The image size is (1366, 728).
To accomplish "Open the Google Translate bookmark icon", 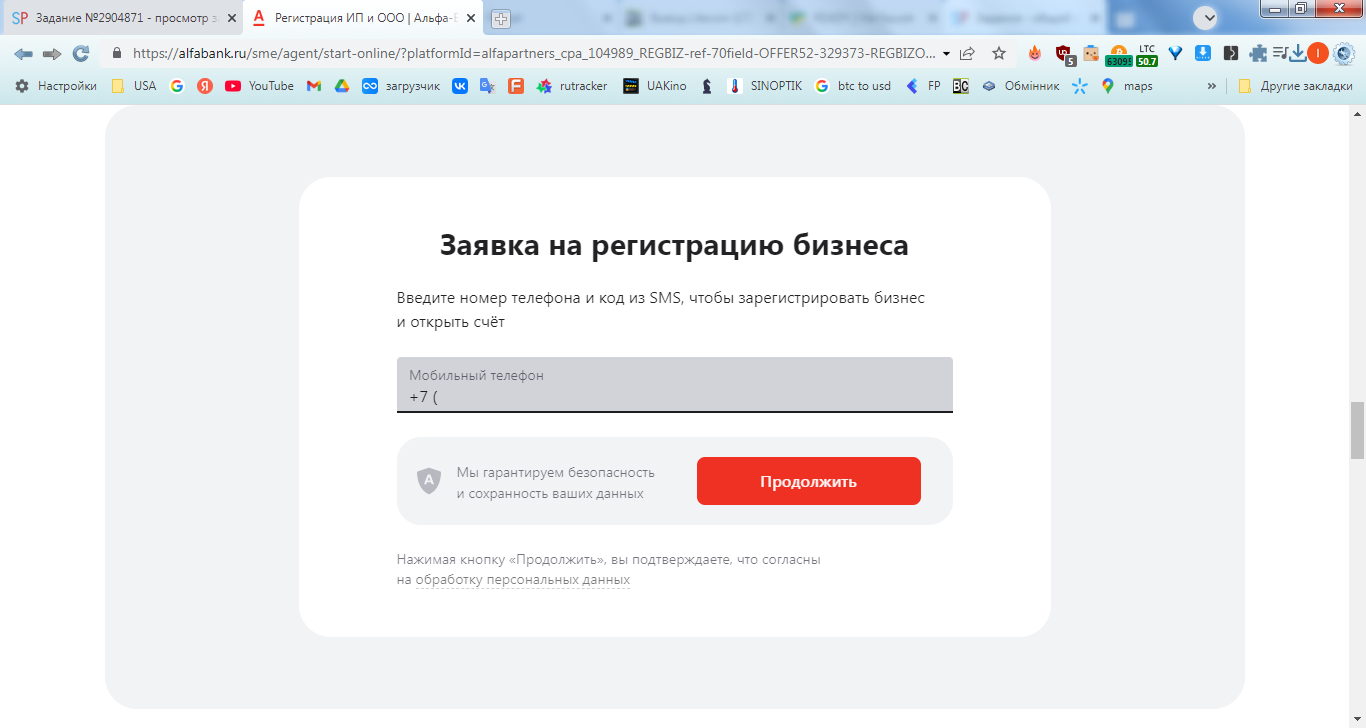I will coord(488,86).
